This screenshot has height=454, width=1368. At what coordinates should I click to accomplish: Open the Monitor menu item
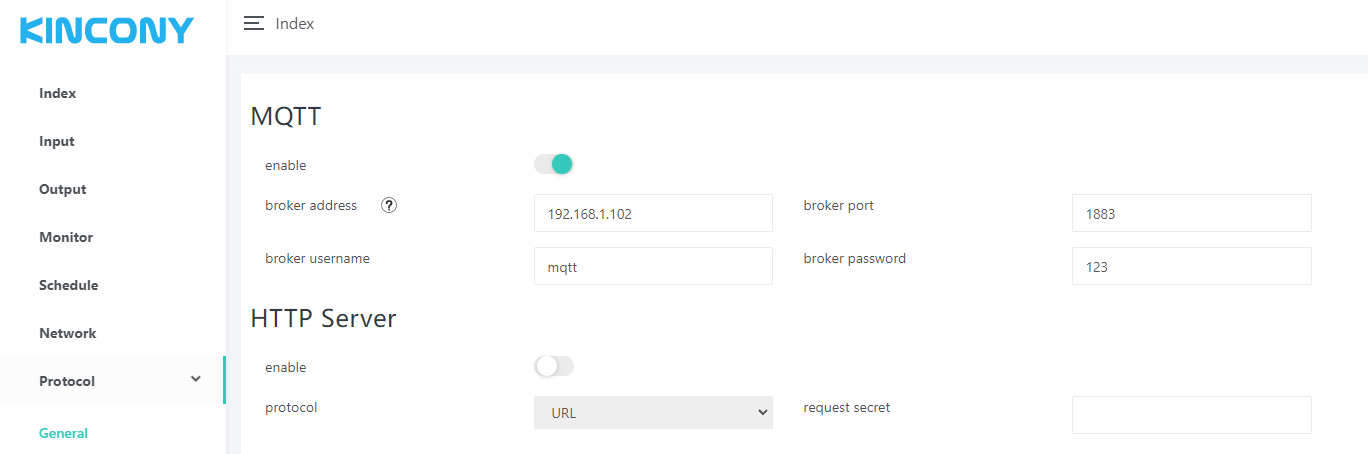click(66, 237)
